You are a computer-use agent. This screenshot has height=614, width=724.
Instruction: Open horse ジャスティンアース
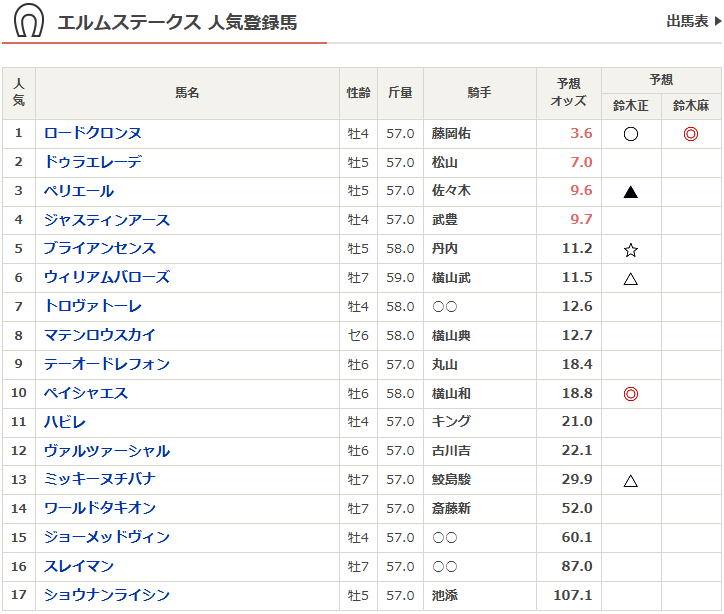[x=107, y=220]
